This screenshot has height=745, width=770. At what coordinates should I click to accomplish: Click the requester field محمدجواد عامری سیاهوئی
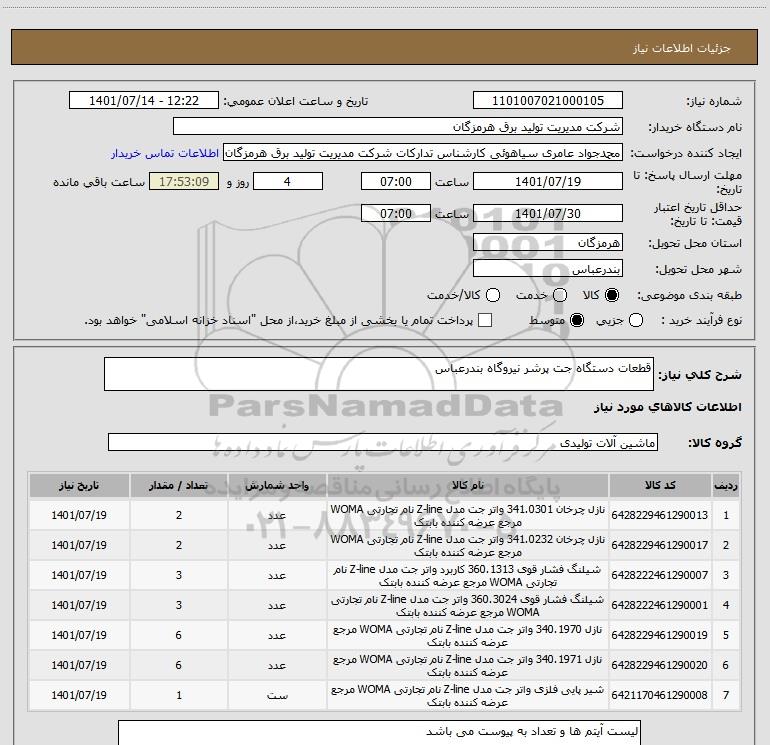423,153
